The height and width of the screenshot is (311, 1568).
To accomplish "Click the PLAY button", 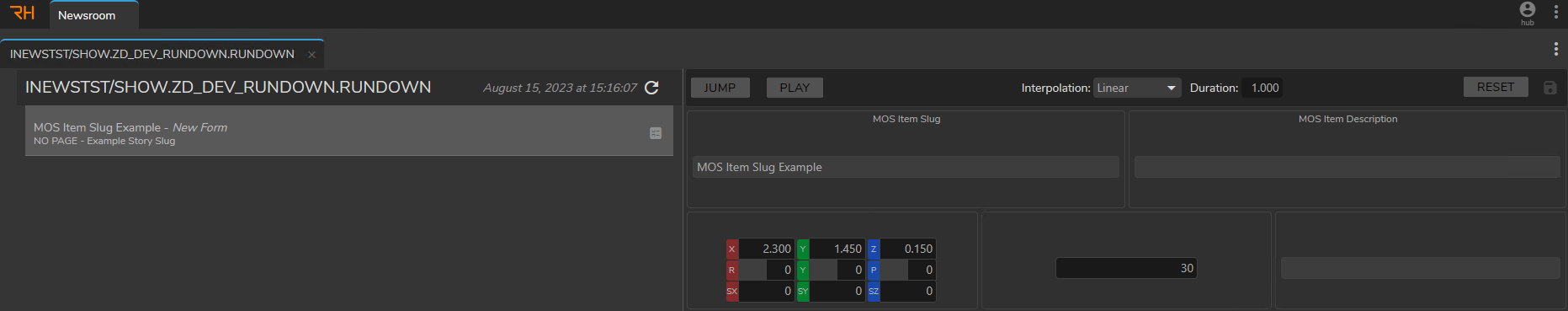I will click(x=795, y=88).
